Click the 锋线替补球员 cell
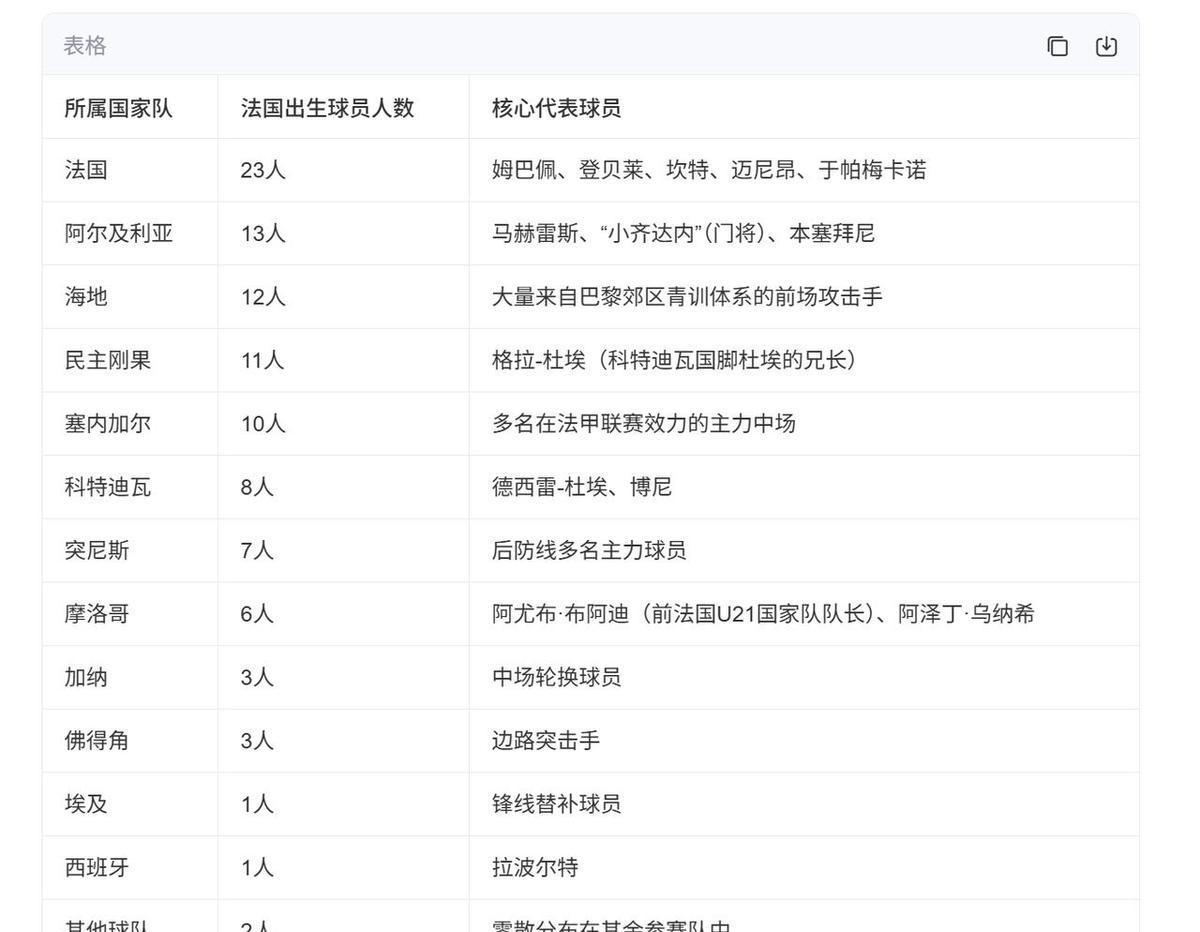 pos(804,804)
